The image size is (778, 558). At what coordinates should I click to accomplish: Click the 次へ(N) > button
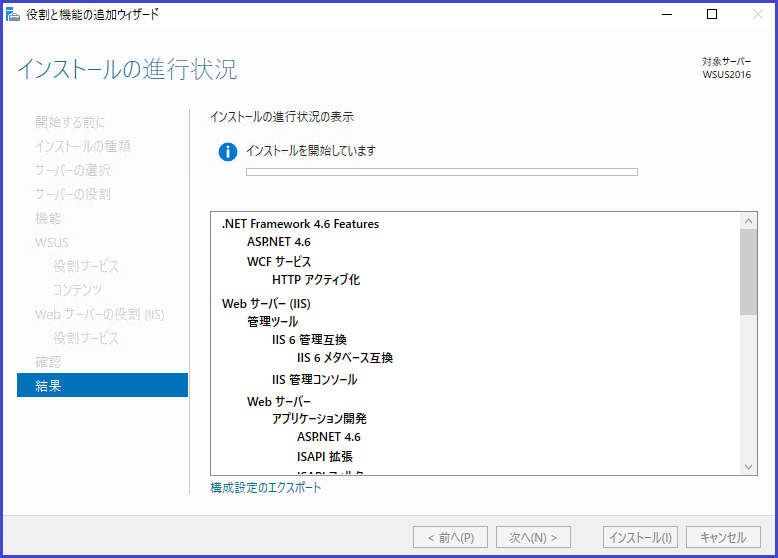pyautogui.click(x=533, y=537)
